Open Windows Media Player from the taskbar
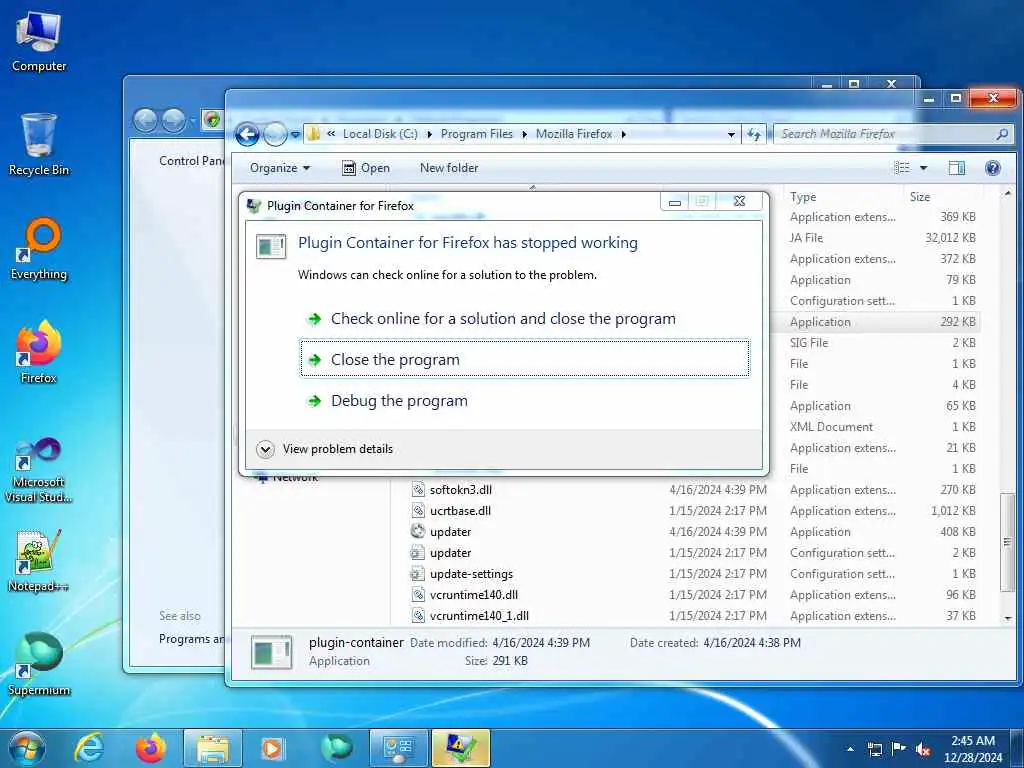1024x768 pixels. [273, 748]
